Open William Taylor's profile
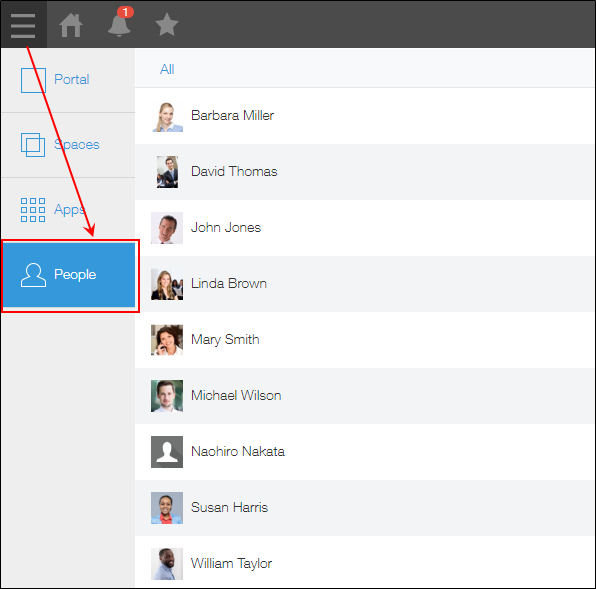Screen dimensions: 596x589 point(365,563)
